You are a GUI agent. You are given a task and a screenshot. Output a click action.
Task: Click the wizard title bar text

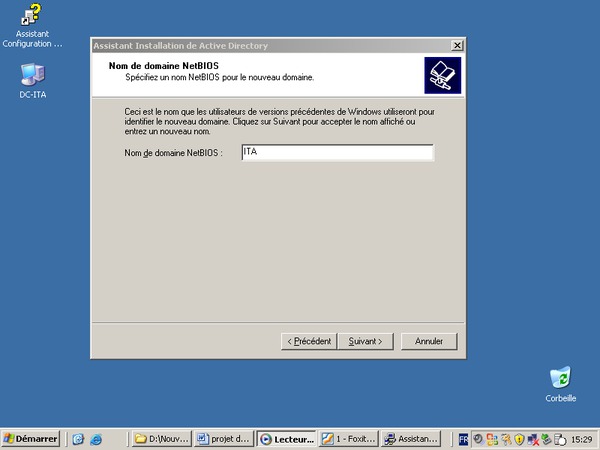pos(180,46)
